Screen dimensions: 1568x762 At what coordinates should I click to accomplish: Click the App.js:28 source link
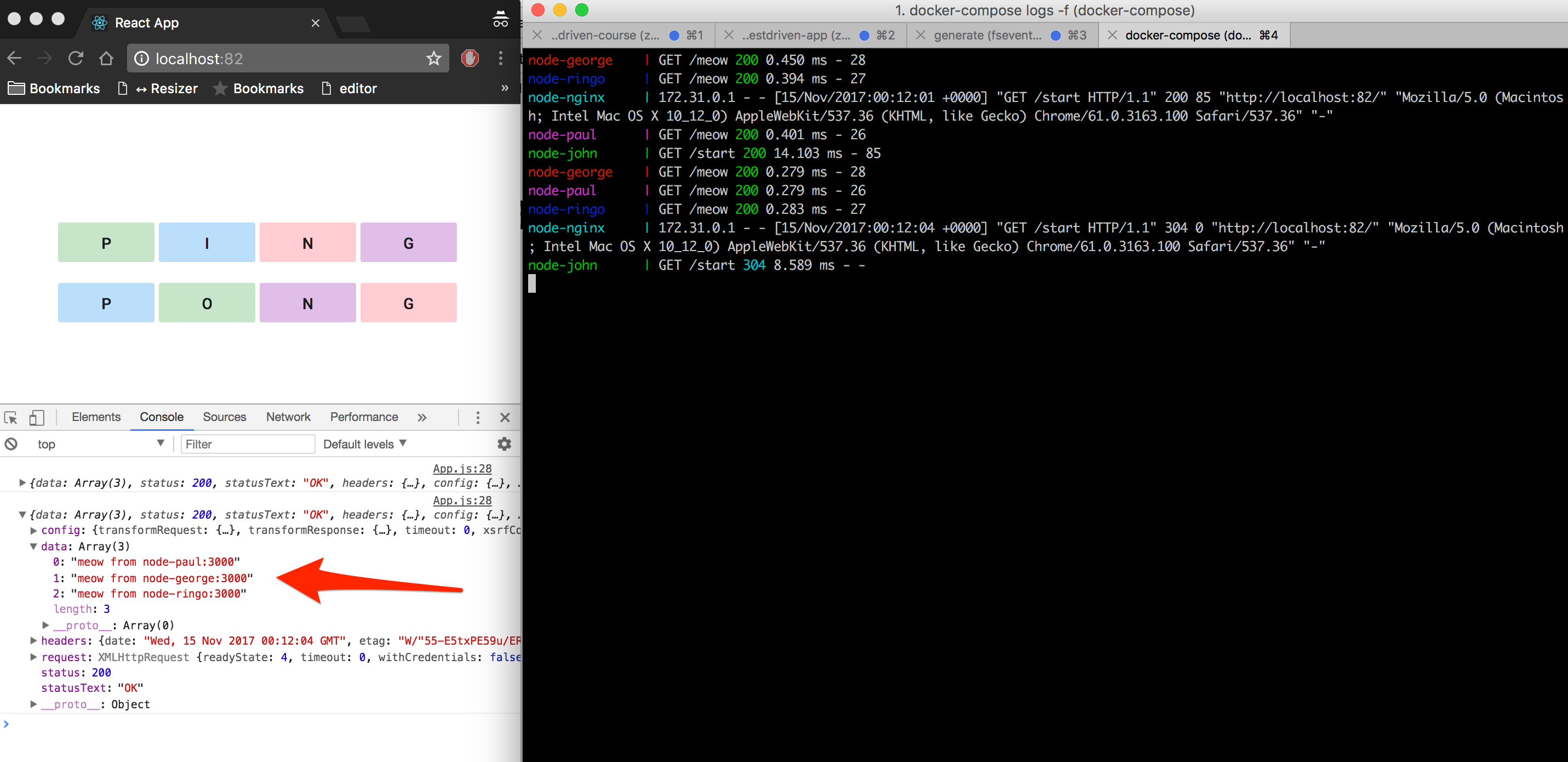(x=462, y=468)
